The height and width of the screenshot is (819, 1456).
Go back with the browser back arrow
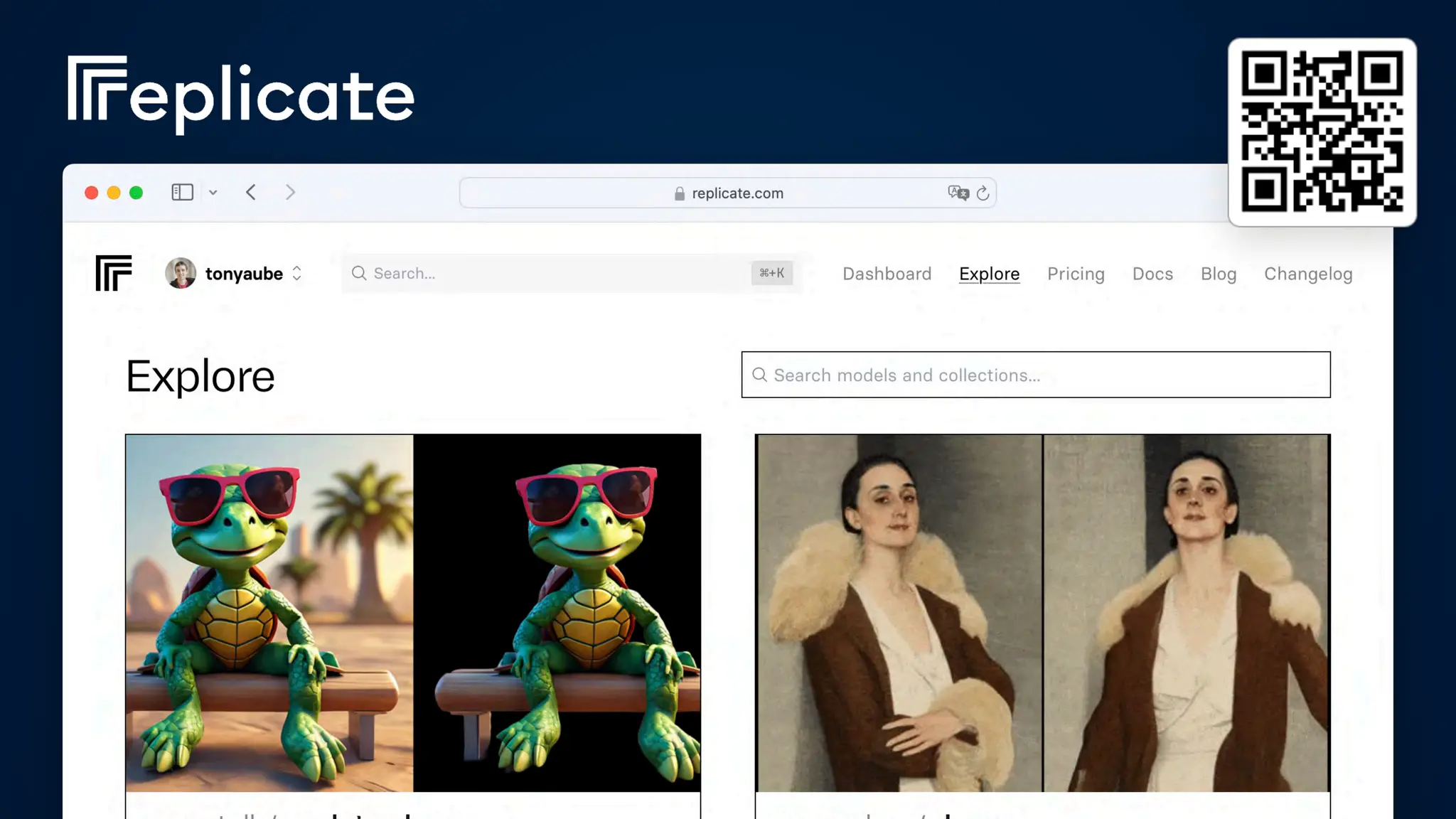click(x=251, y=192)
